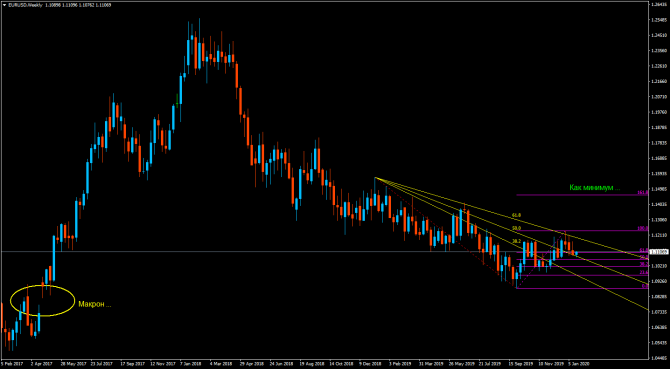Click the green candlestick marker near January 2018 rally
Image resolution: width=670 pixels, height=369 pixels.
177,100
